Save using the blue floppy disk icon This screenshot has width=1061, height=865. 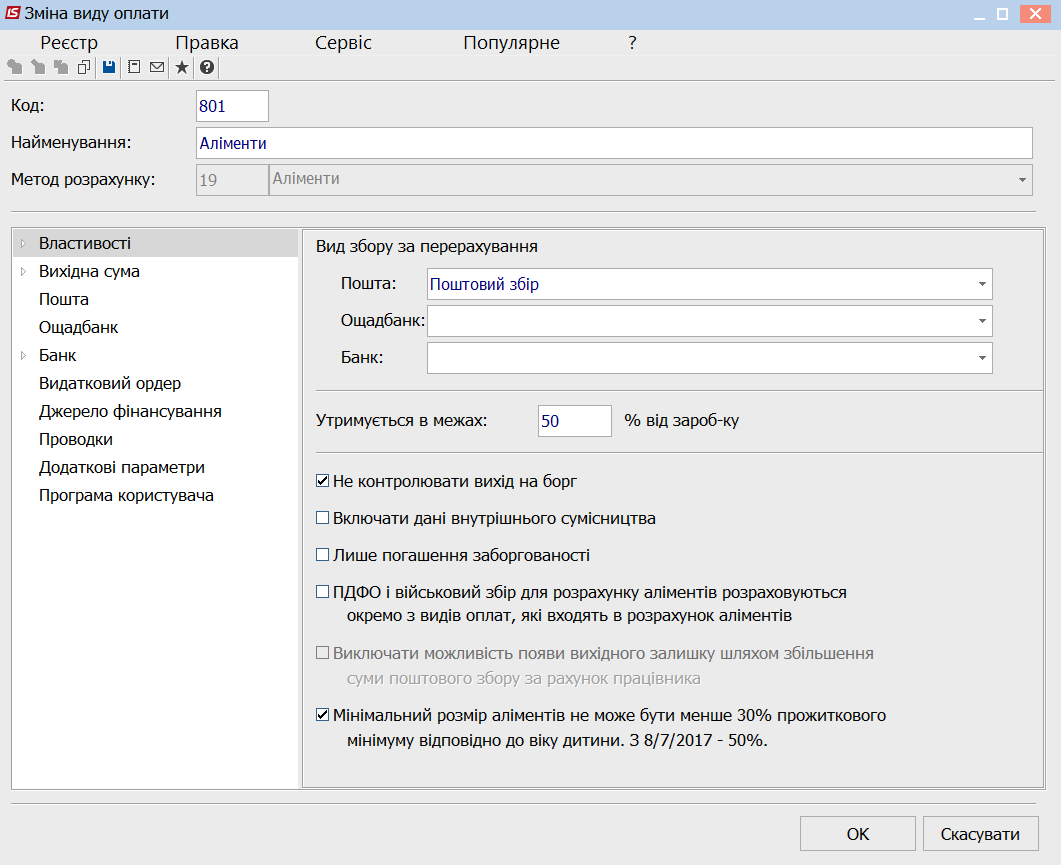109,67
